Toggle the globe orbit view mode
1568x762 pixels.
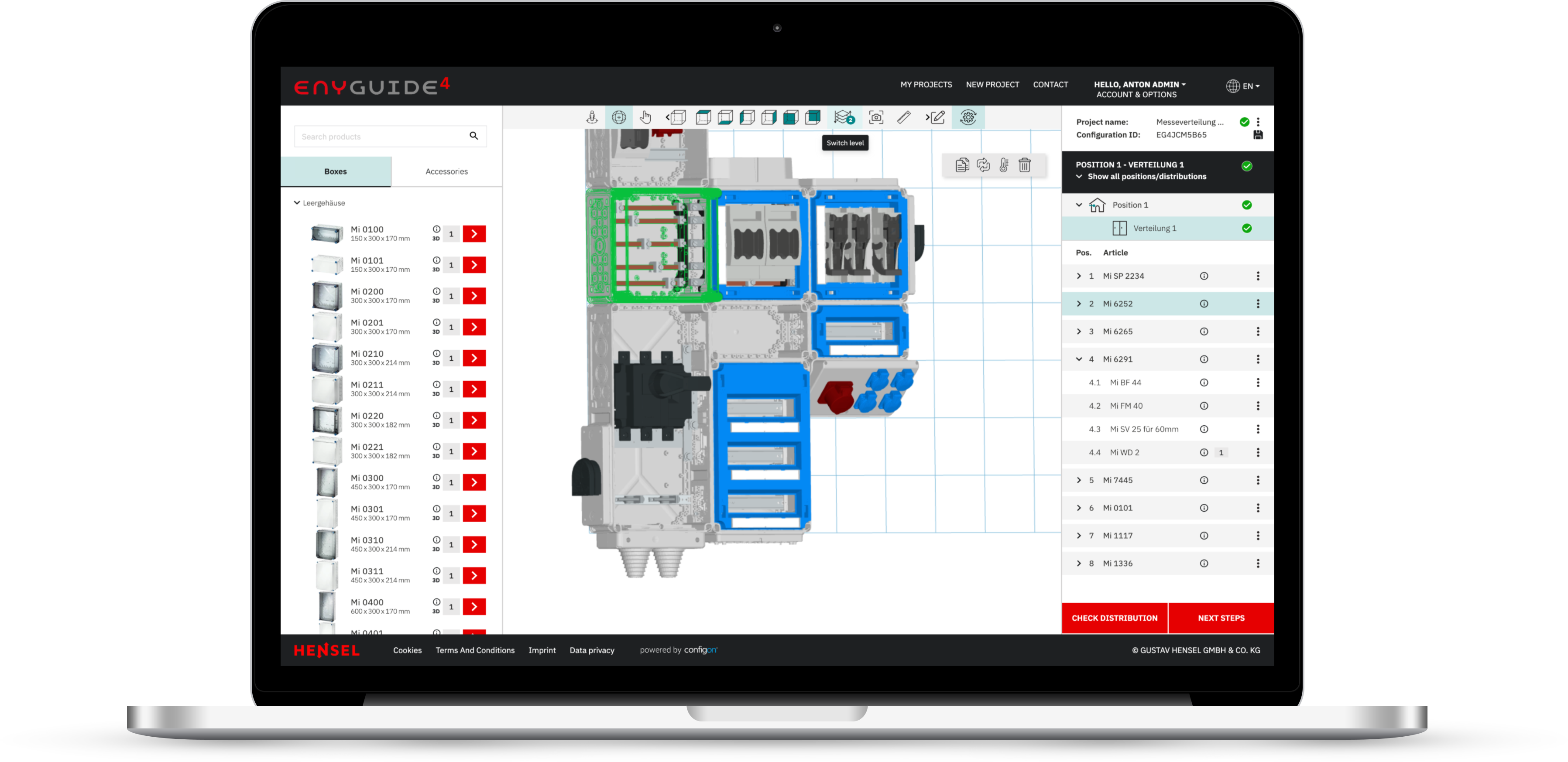point(618,117)
